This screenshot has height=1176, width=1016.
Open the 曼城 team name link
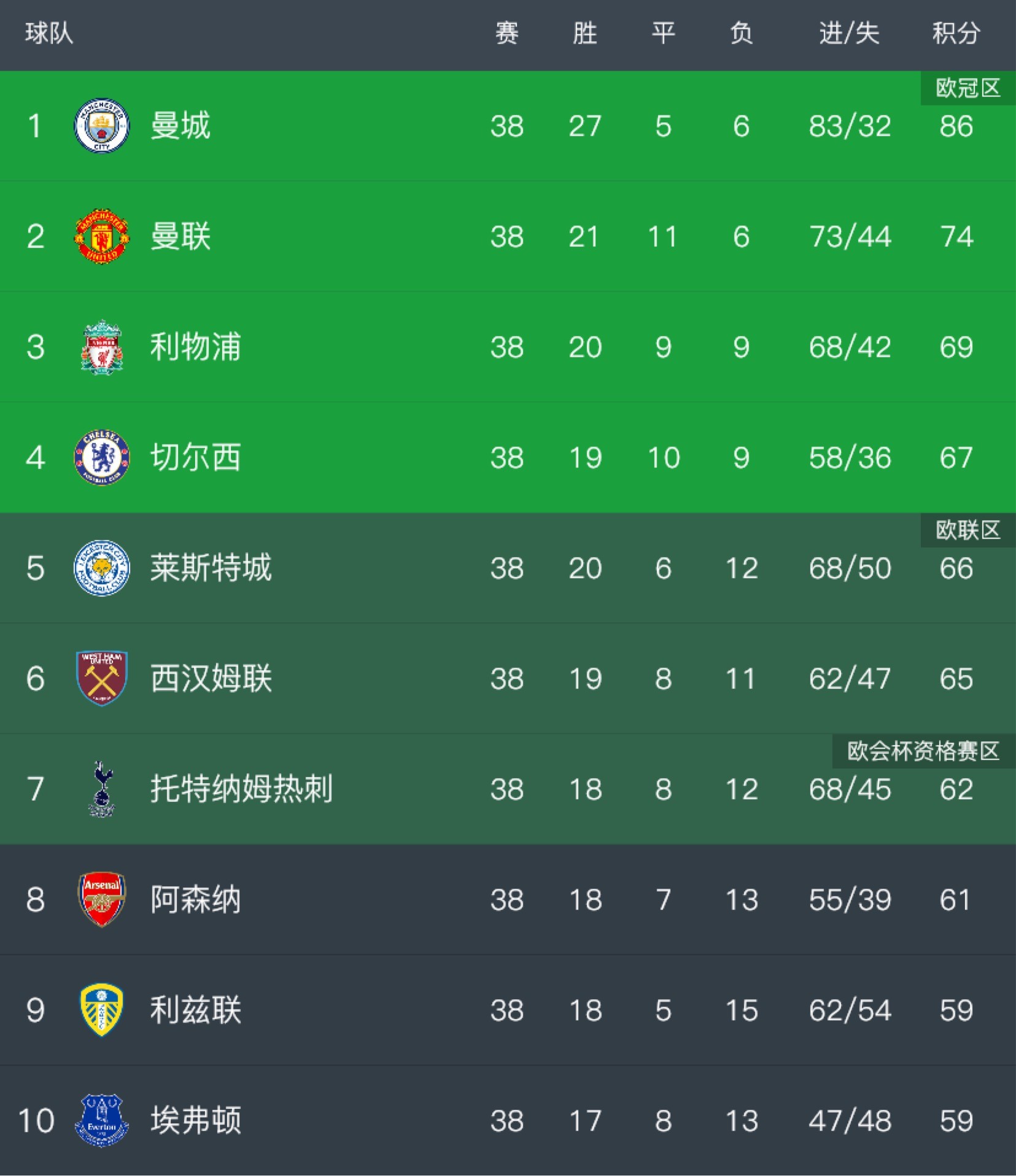[x=180, y=126]
